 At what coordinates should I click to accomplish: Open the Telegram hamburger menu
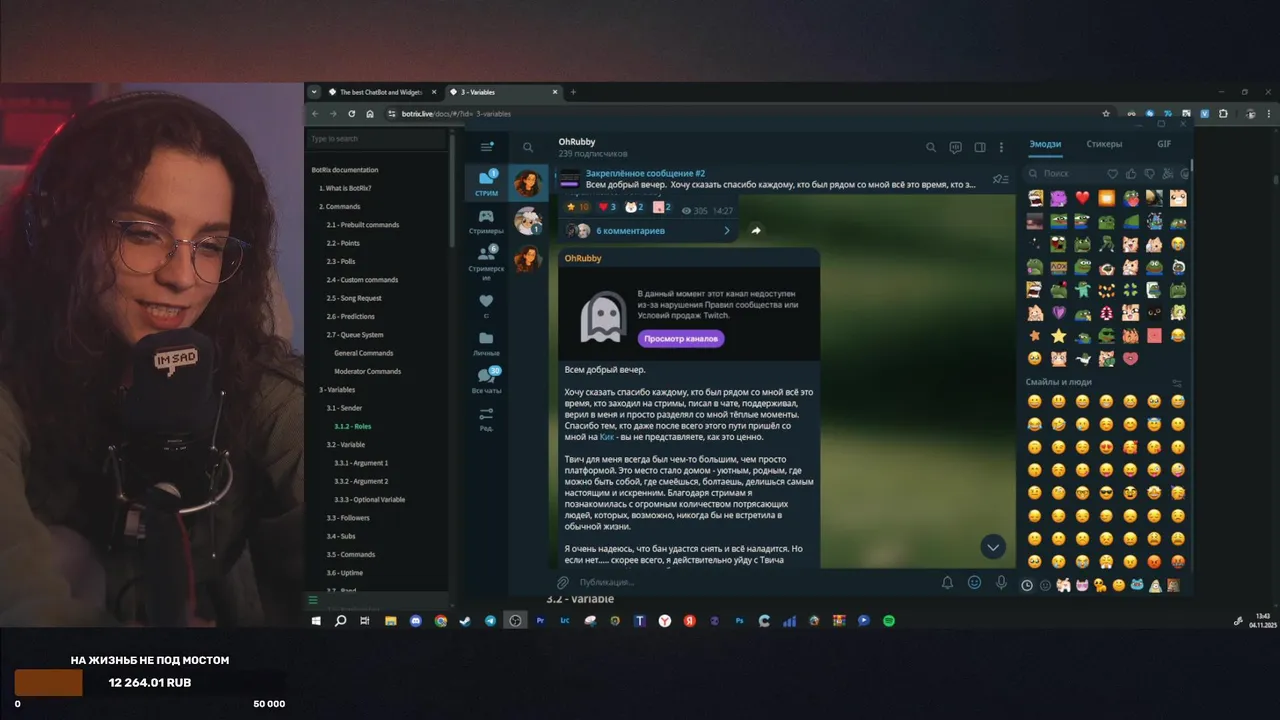(x=487, y=147)
